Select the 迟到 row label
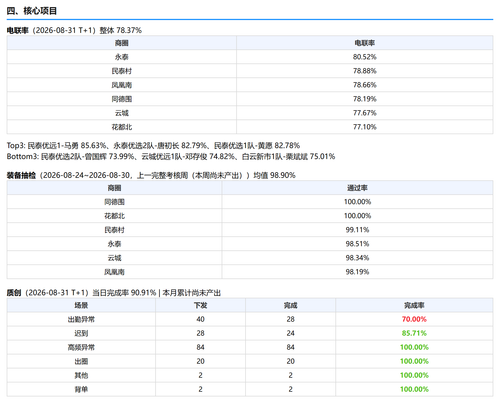 81,333
